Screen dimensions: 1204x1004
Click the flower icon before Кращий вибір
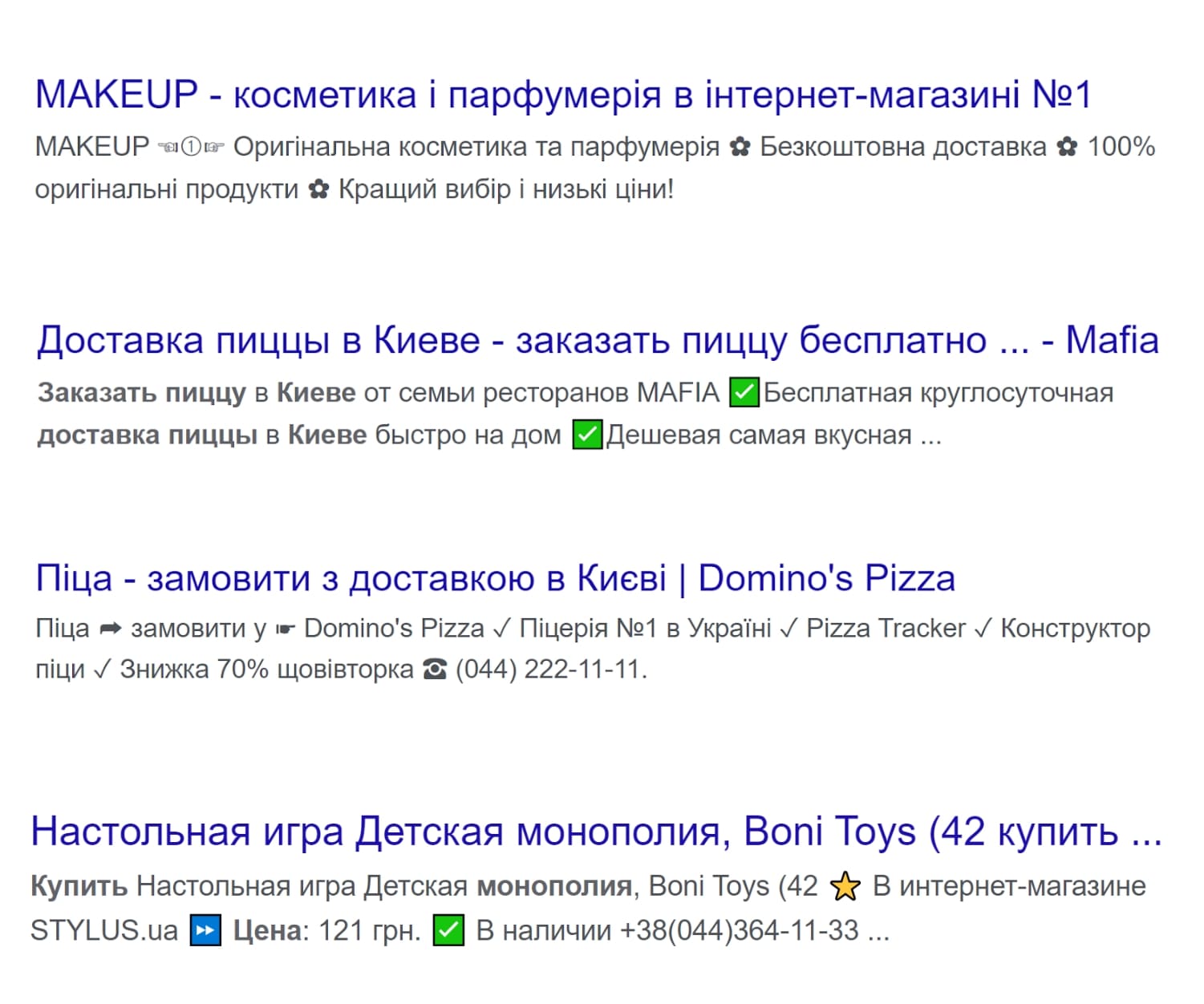[318, 190]
